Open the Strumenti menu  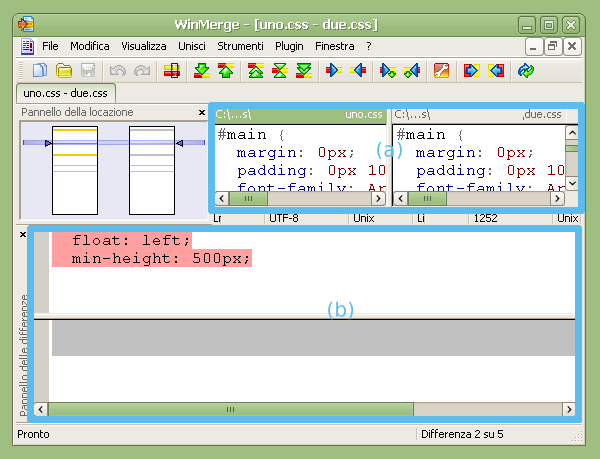pos(240,46)
